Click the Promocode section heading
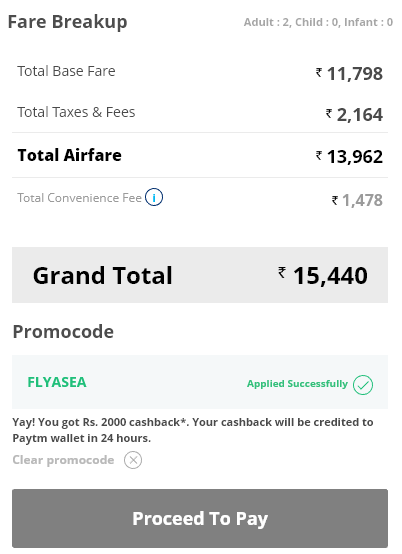402x554 pixels. pyautogui.click(x=63, y=332)
